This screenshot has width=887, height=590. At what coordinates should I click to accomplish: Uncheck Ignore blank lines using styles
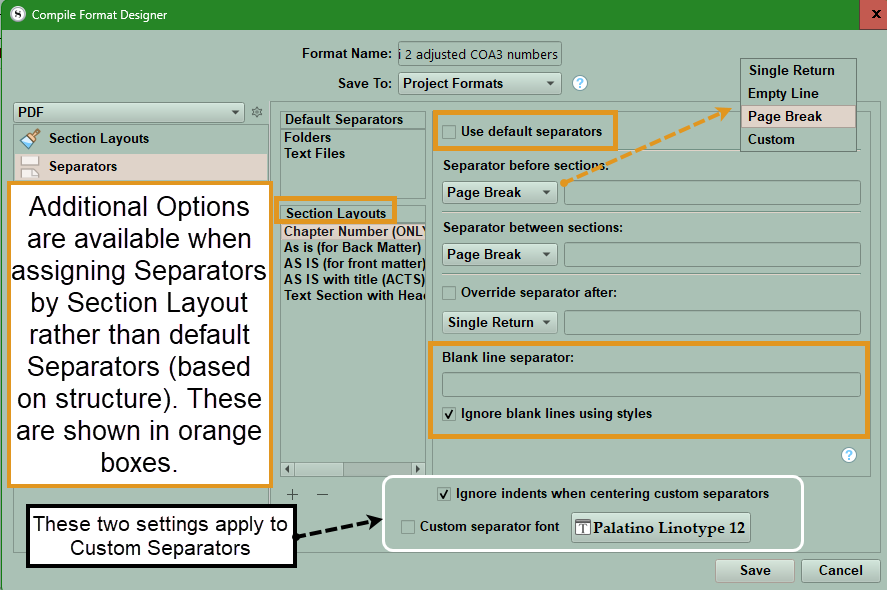click(450, 413)
